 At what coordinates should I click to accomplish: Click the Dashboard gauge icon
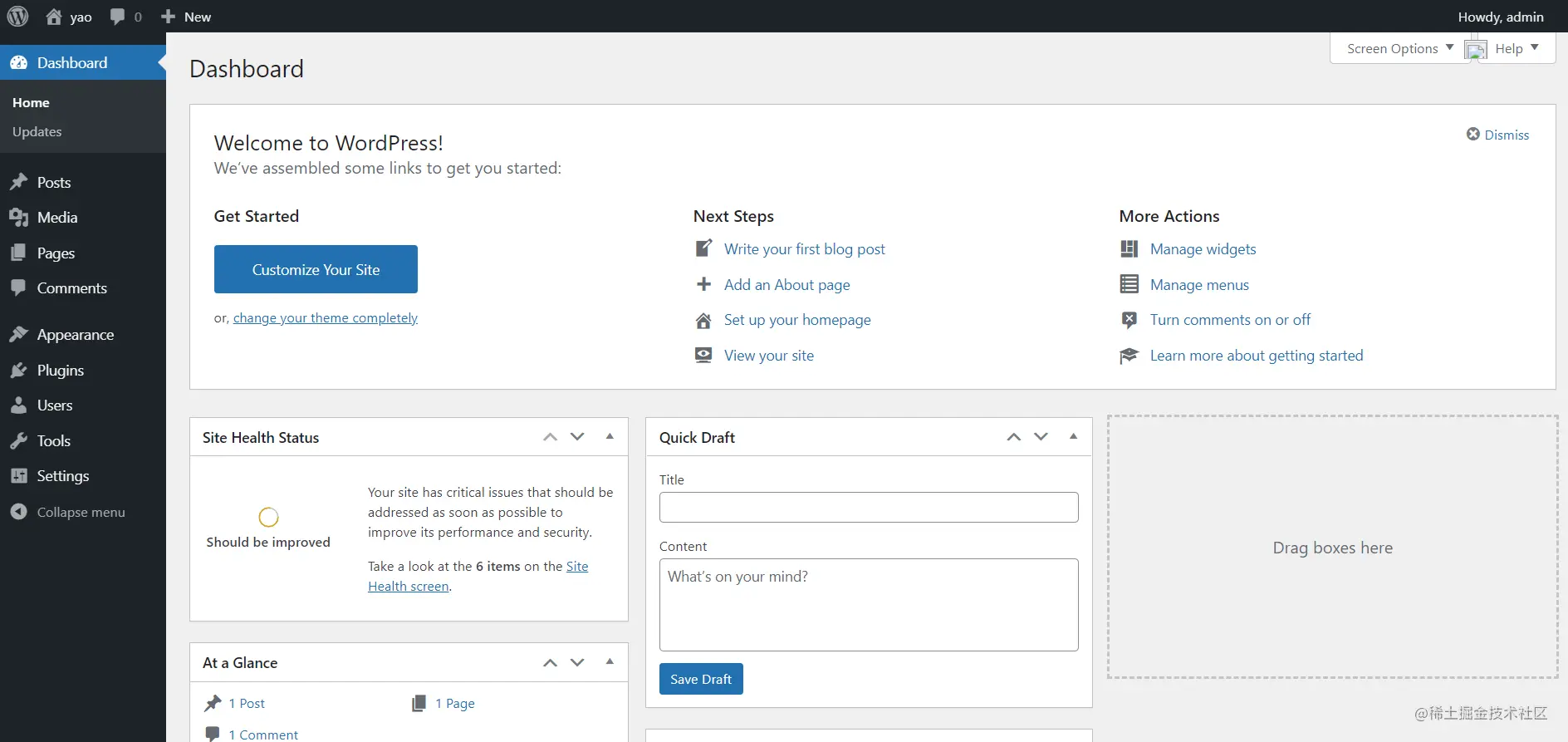[x=18, y=63]
